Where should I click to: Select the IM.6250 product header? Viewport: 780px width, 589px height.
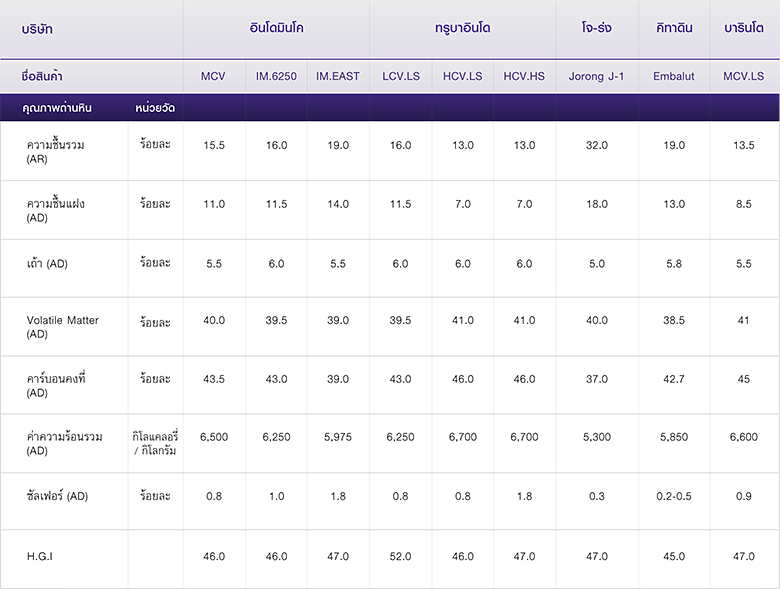[x=276, y=76]
